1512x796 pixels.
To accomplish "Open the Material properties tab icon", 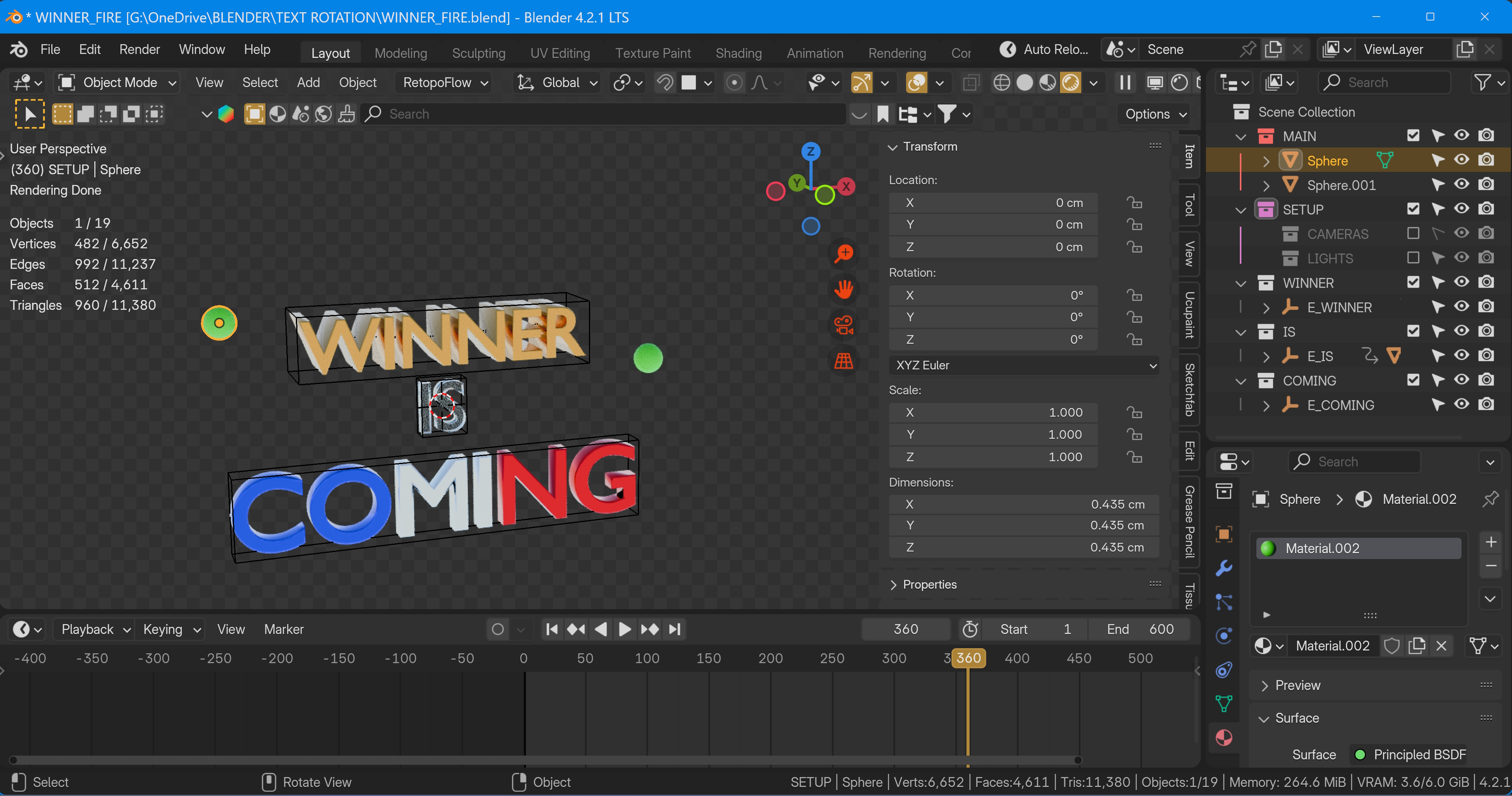I will [x=1223, y=737].
